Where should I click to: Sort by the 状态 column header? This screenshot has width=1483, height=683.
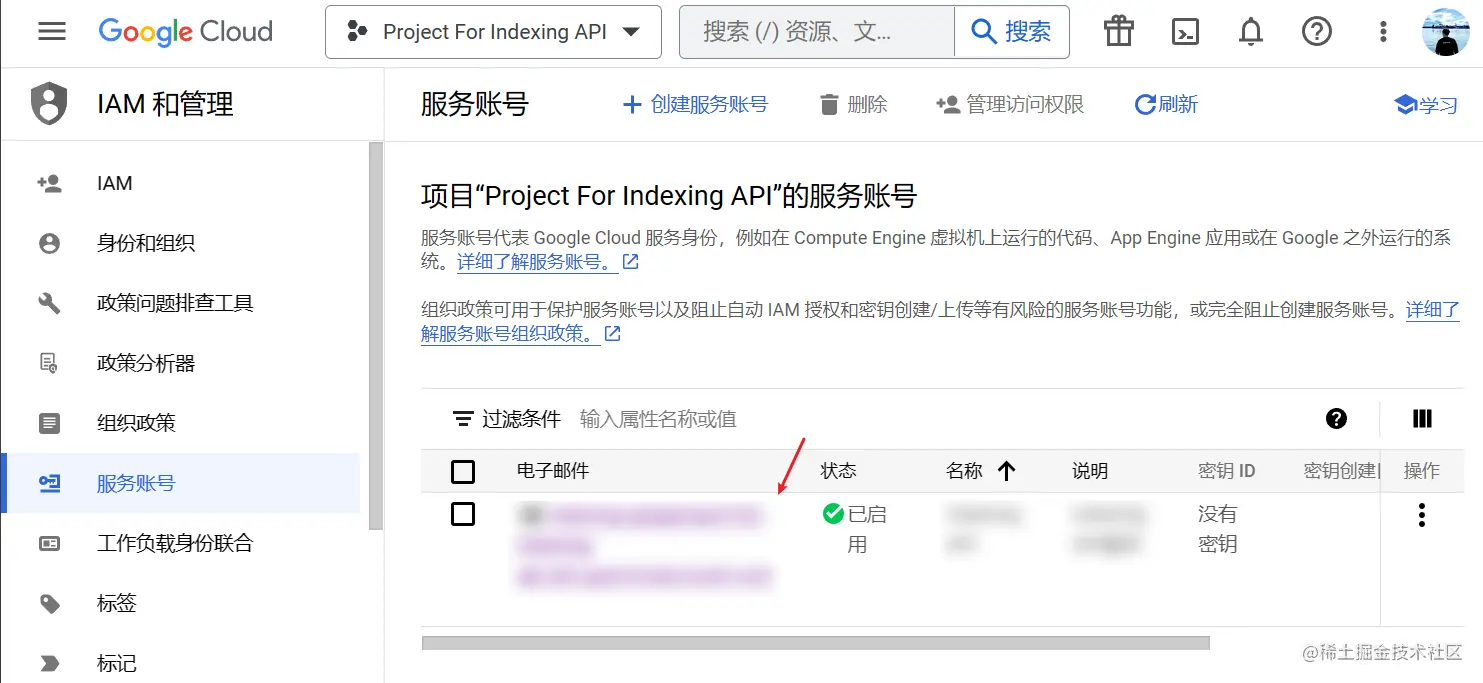[839, 471]
